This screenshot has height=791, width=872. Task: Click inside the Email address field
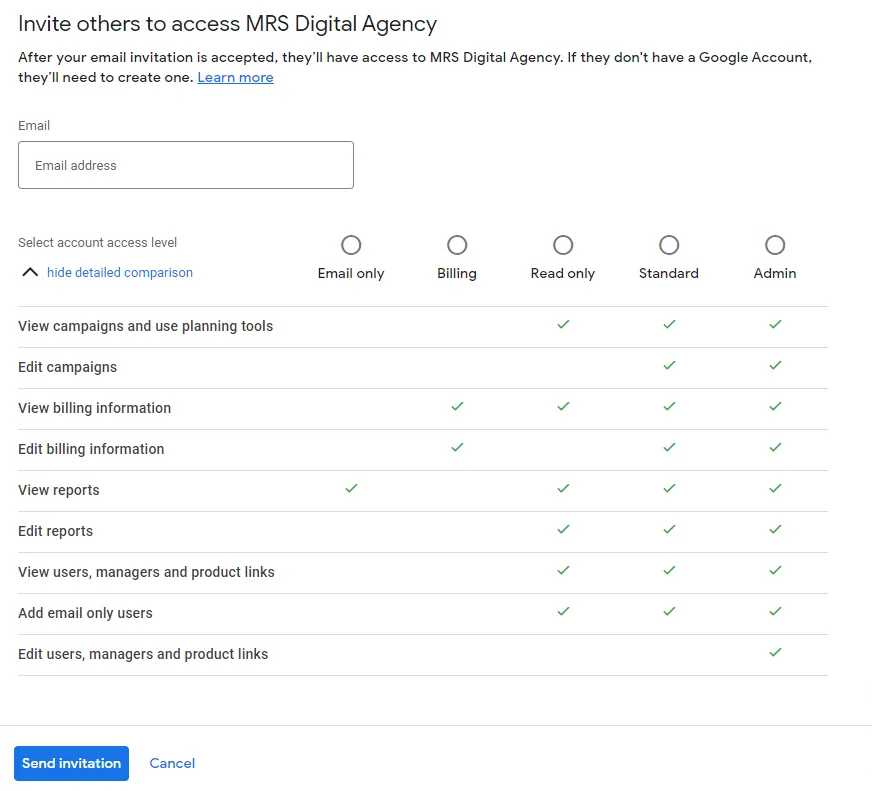click(x=185, y=164)
